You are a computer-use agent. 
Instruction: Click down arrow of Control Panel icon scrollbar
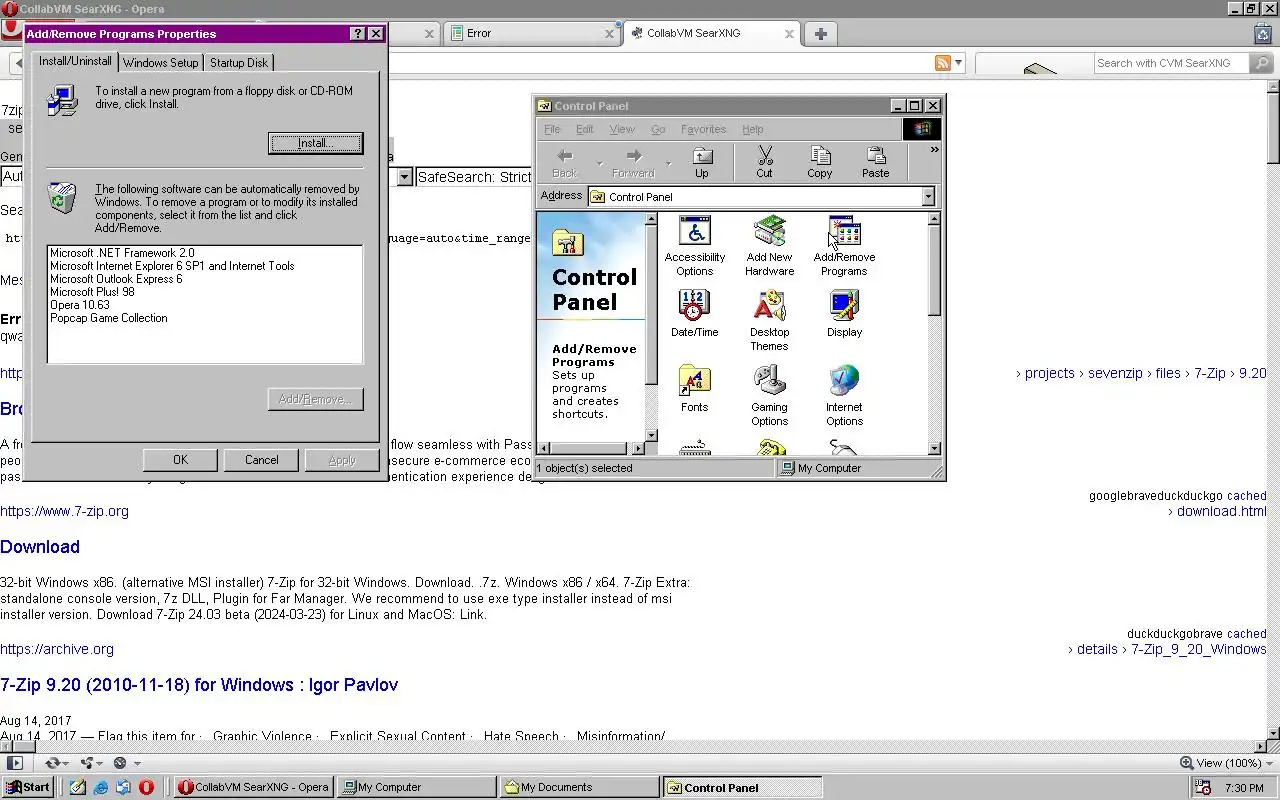click(x=934, y=449)
